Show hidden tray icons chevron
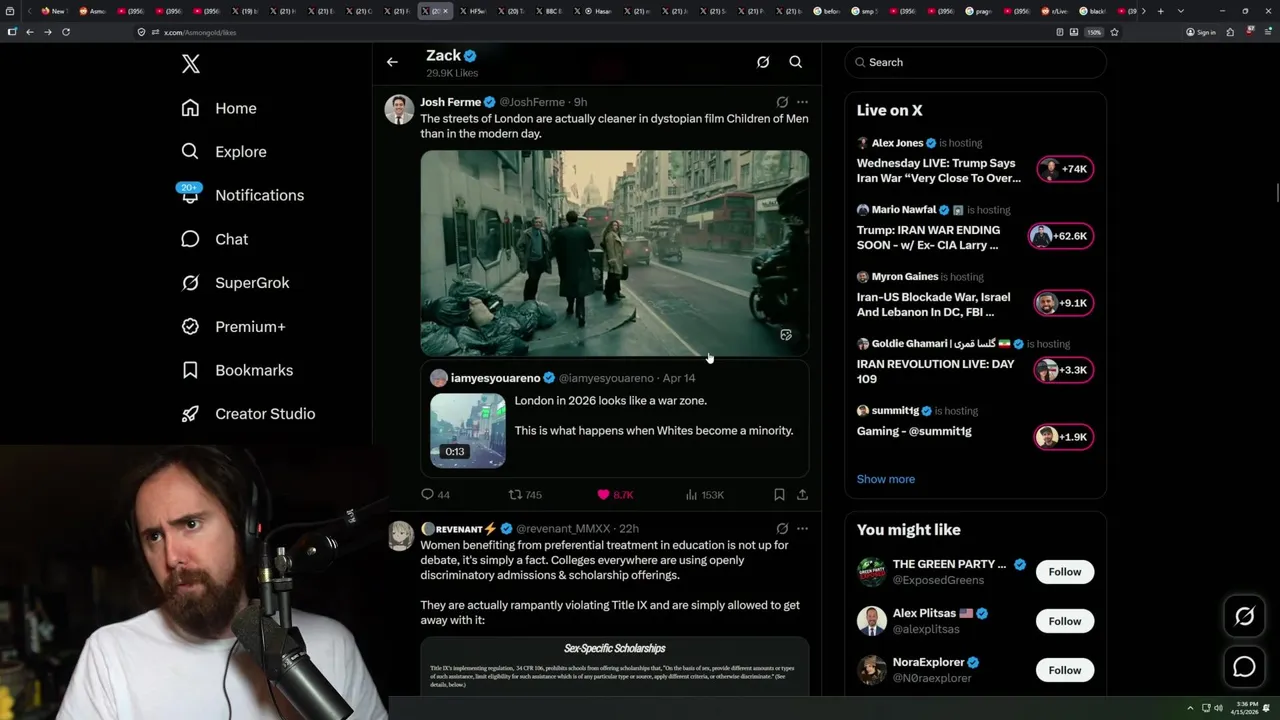1280x720 pixels. coord(1190,708)
